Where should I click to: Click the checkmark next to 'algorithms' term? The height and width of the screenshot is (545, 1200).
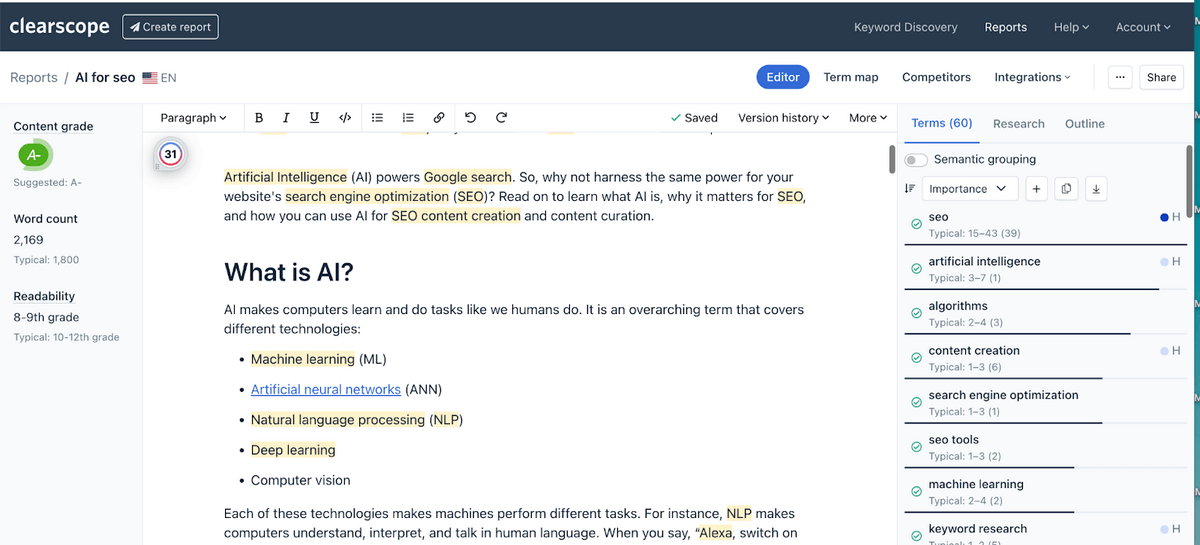916,314
